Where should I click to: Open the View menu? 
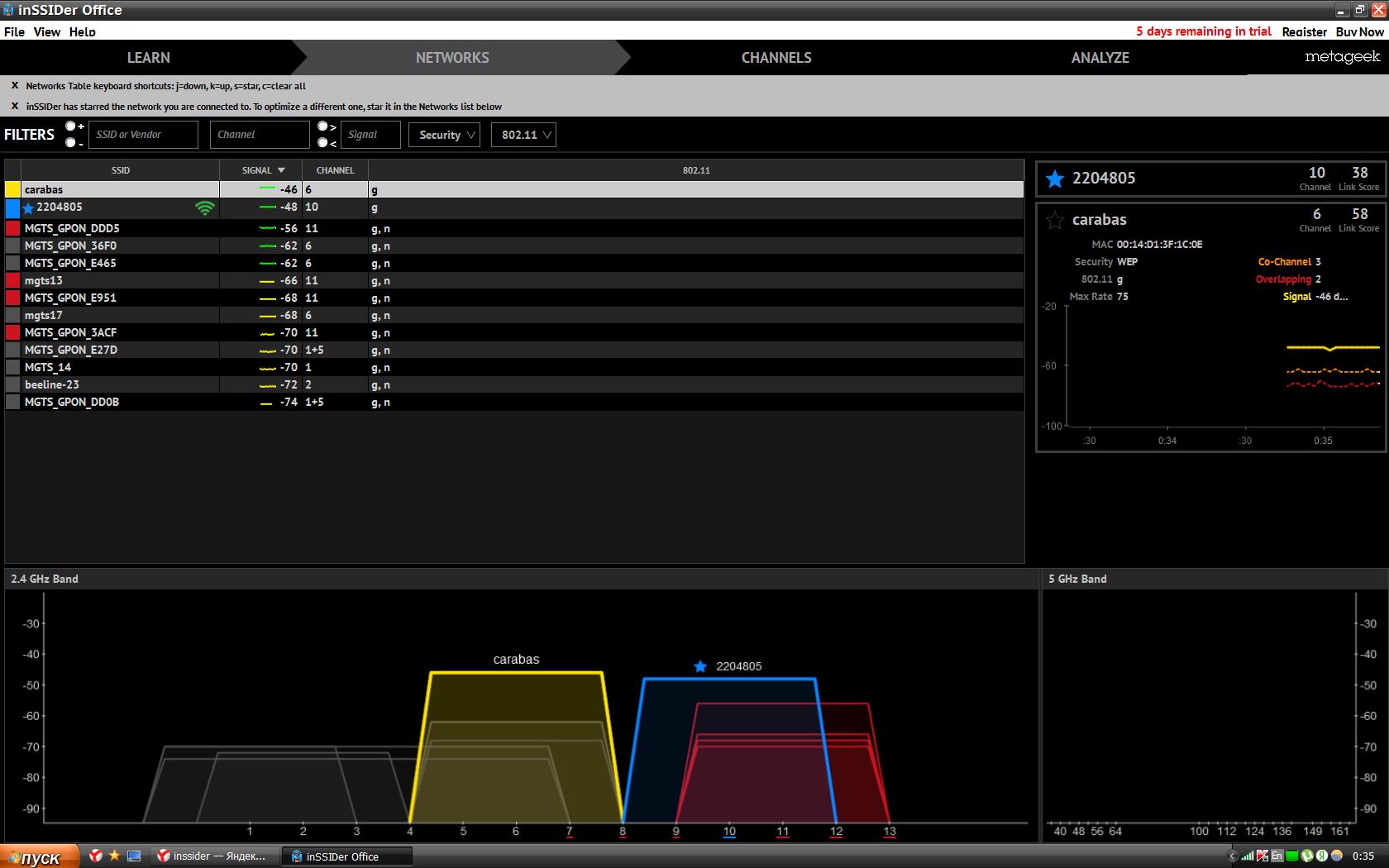[x=47, y=31]
